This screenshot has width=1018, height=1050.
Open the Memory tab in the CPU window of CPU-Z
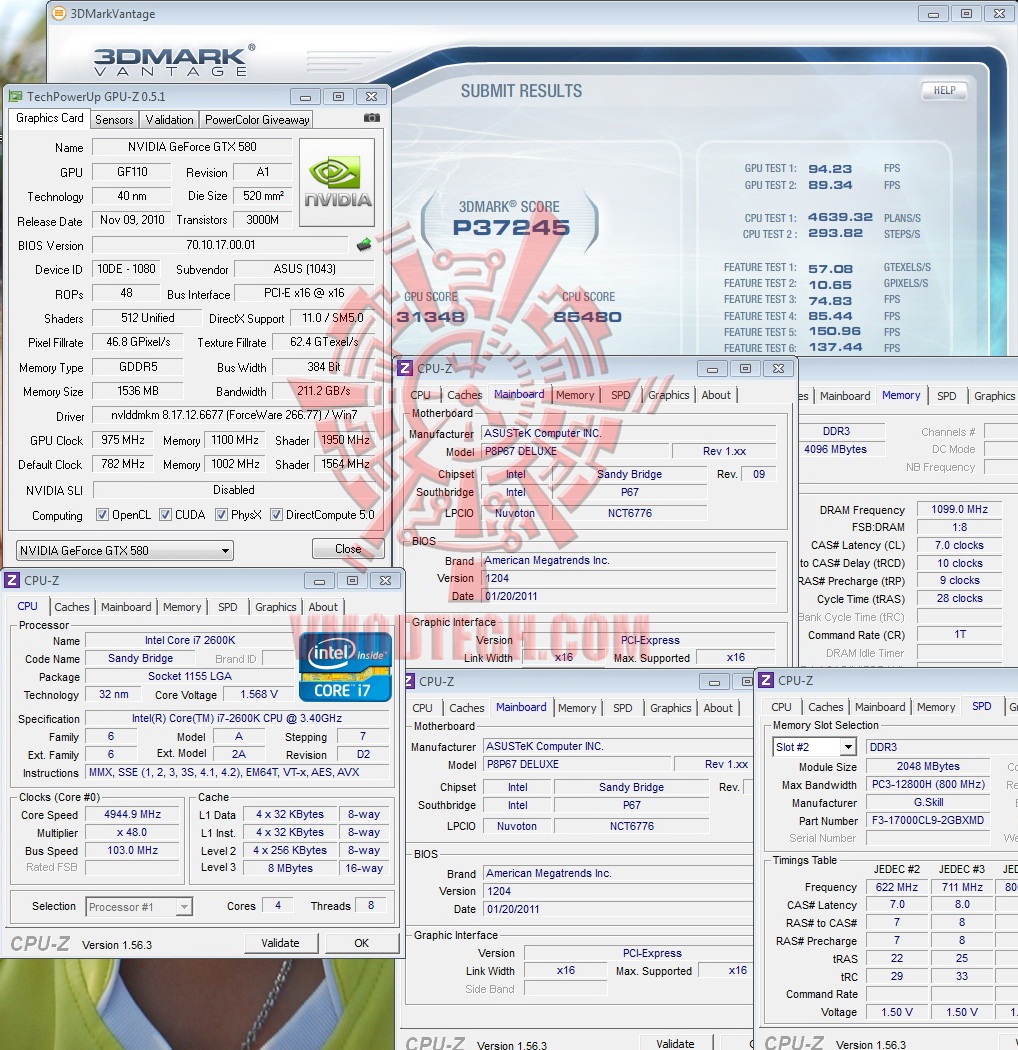click(182, 607)
